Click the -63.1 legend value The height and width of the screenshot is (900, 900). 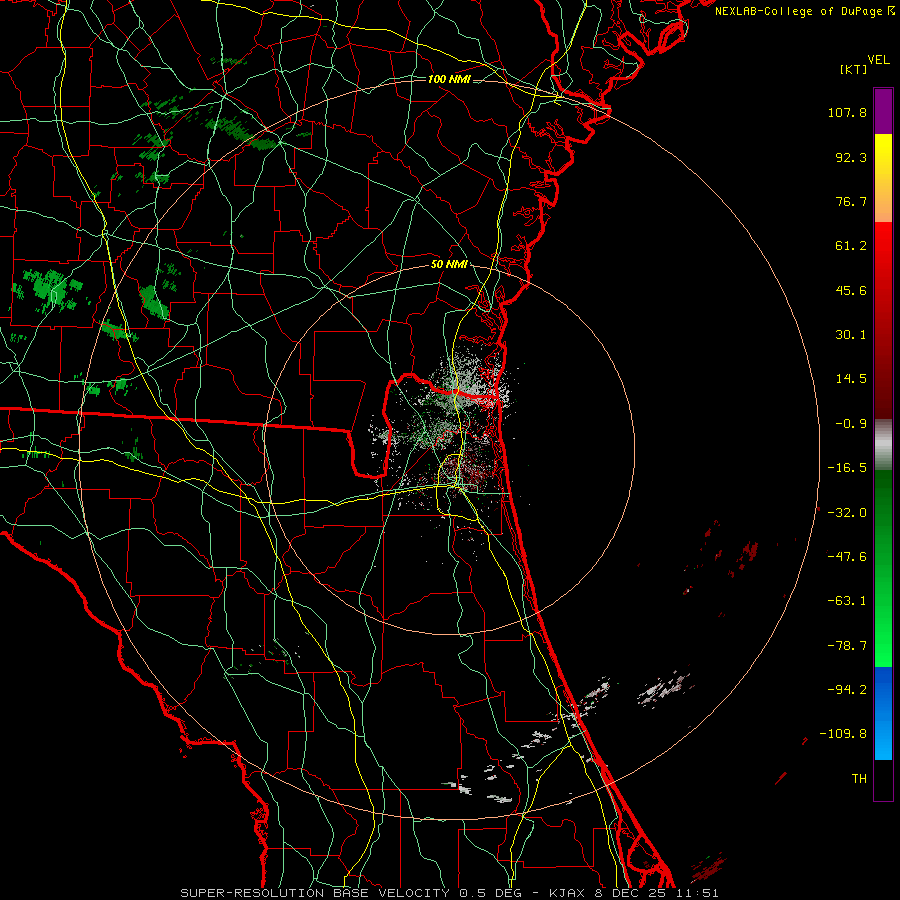tap(847, 601)
